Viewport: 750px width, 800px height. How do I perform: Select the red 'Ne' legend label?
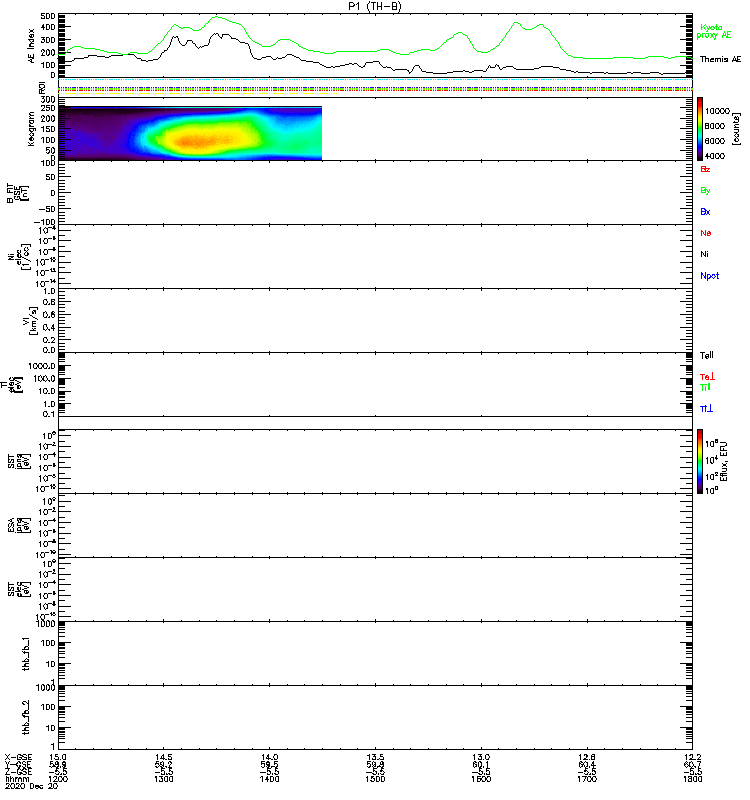coord(706,233)
